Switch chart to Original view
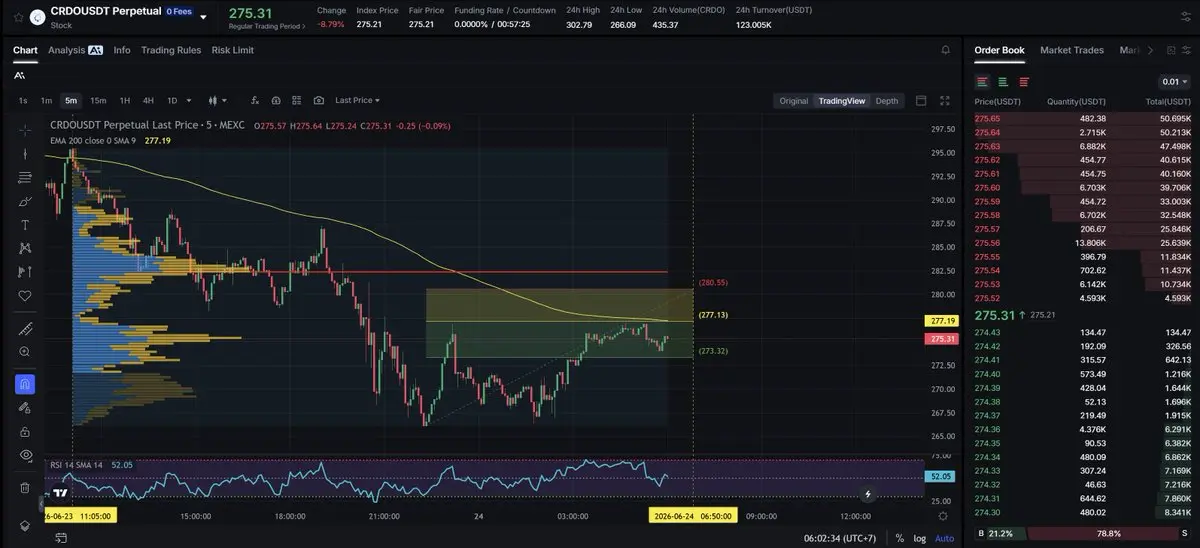The image size is (1200, 548). point(793,101)
